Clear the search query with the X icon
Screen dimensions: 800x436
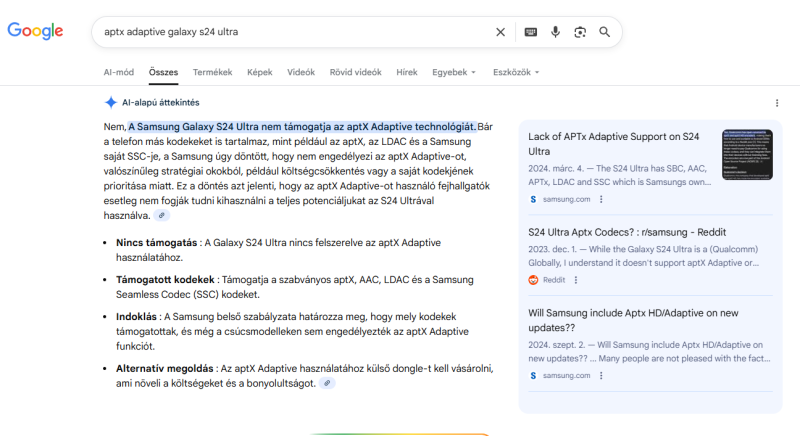click(x=501, y=32)
